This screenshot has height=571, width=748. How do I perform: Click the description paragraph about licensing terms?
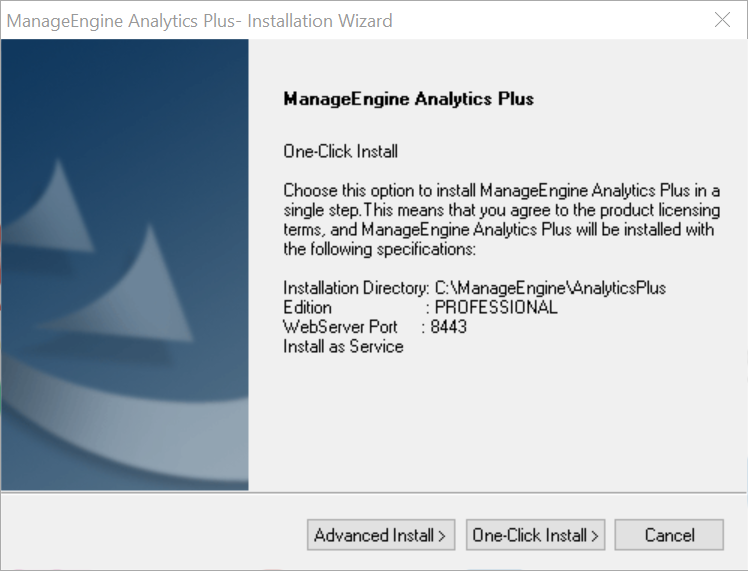point(502,219)
